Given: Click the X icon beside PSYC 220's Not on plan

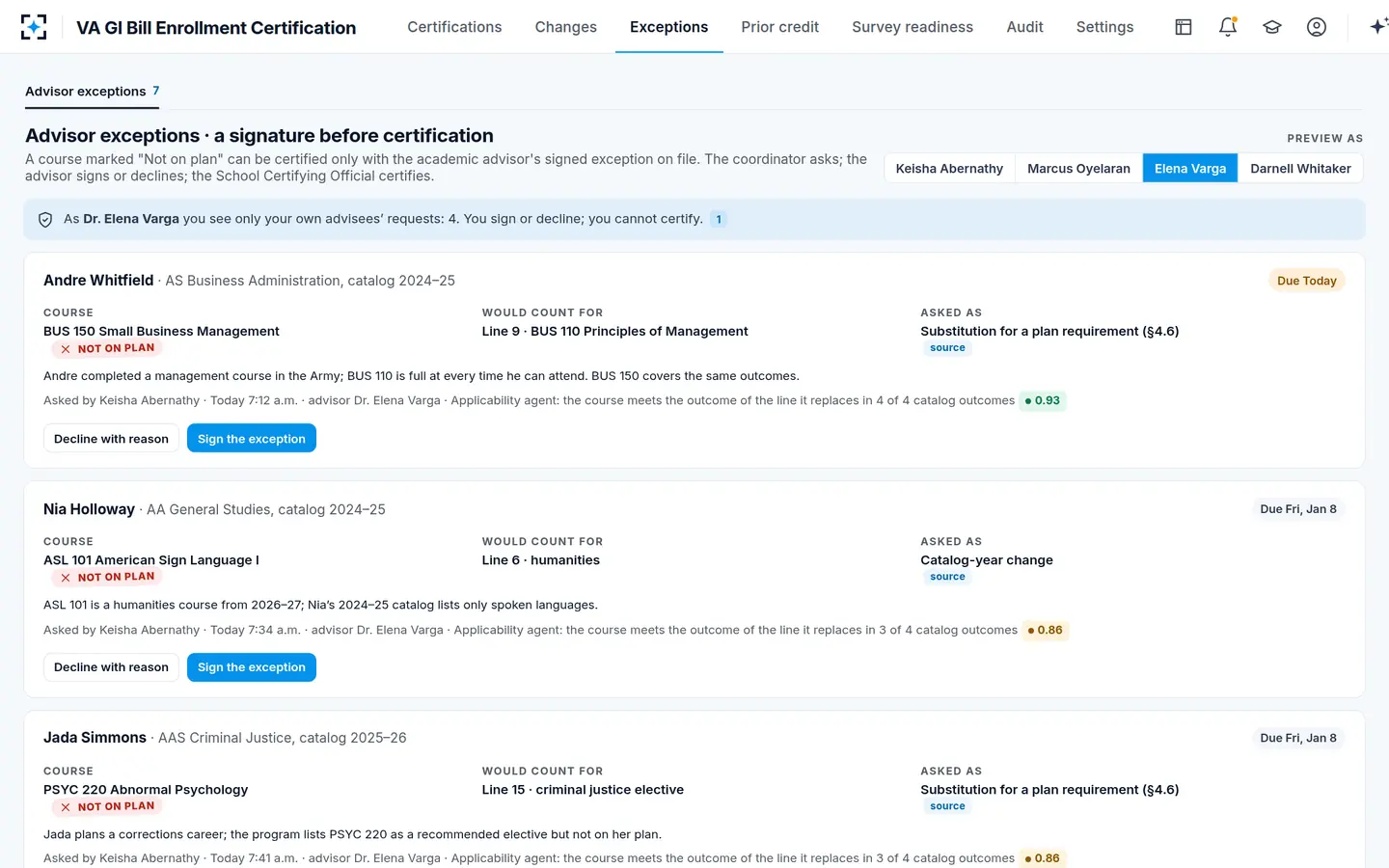Looking at the screenshot, I should click(x=66, y=807).
